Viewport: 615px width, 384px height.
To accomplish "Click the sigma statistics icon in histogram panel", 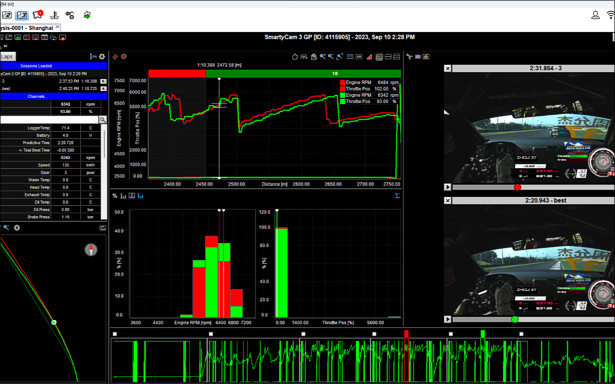I will [x=397, y=195].
